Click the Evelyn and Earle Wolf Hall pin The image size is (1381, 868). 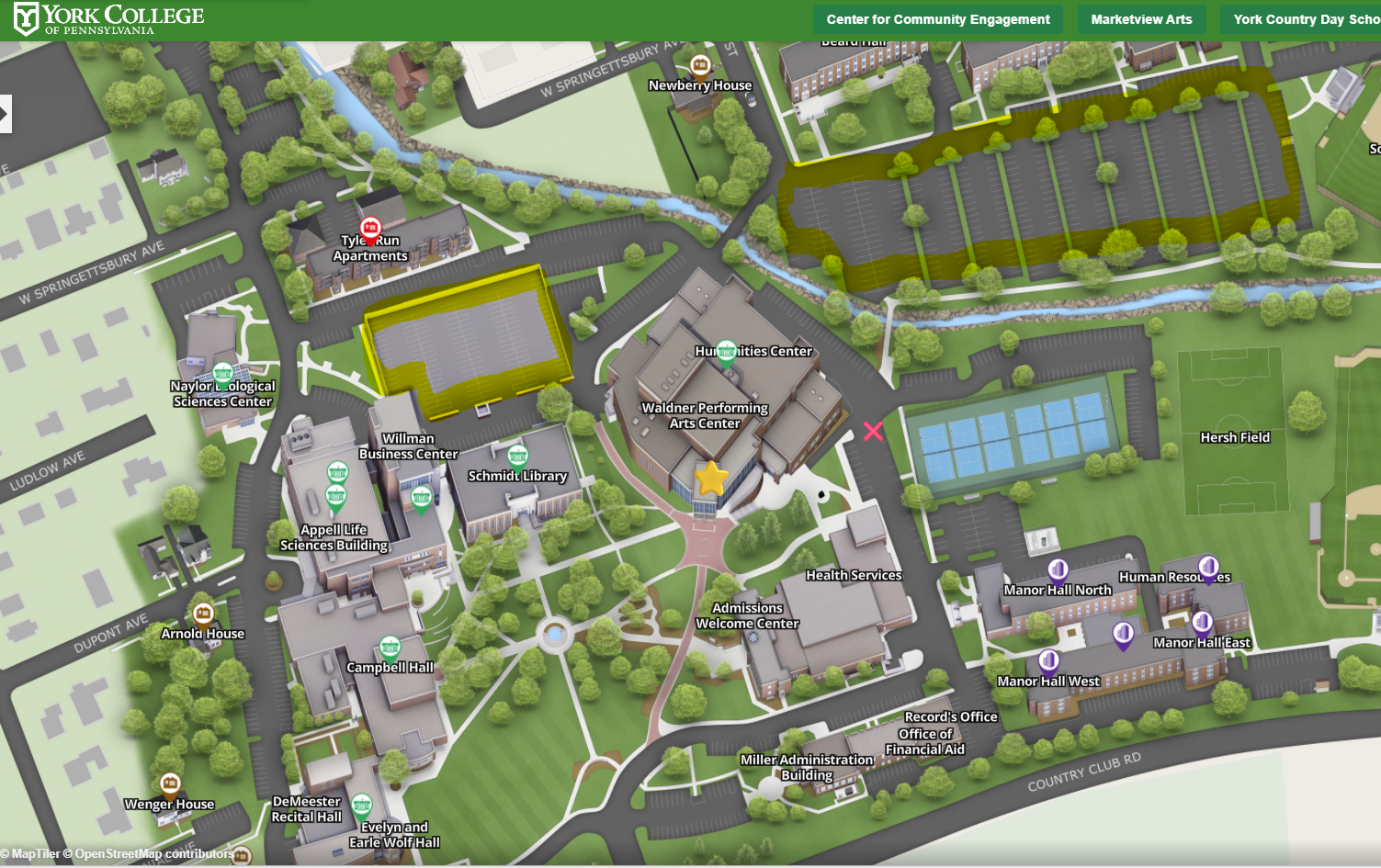(362, 806)
